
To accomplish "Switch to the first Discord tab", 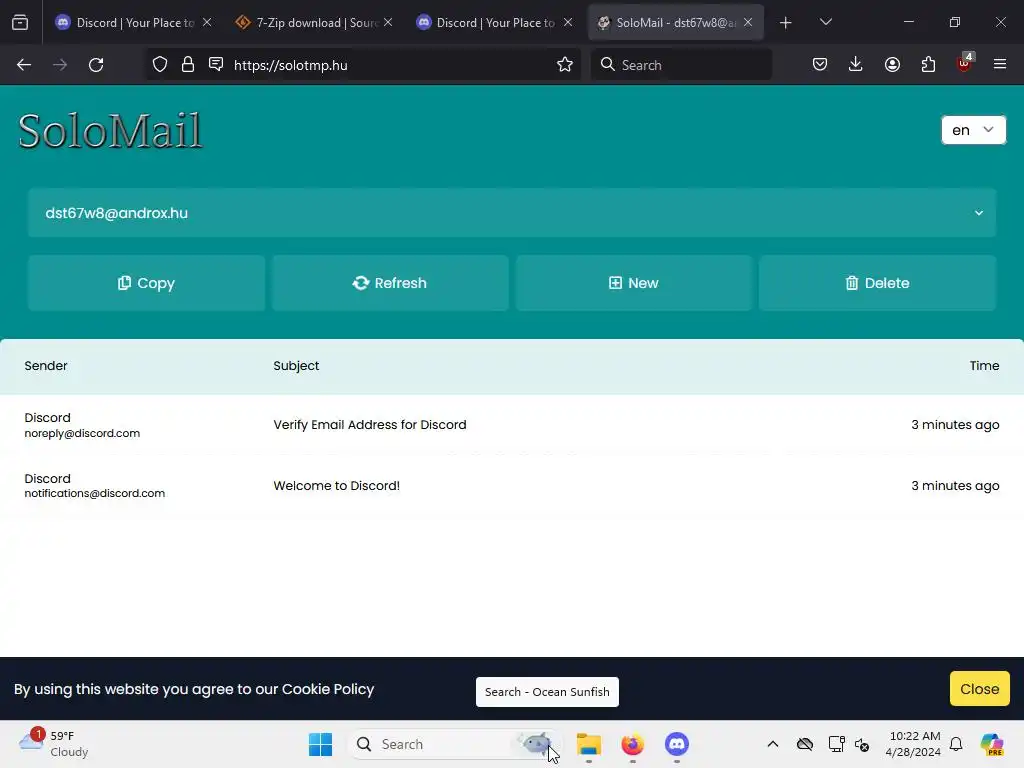I will coord(134,23).
